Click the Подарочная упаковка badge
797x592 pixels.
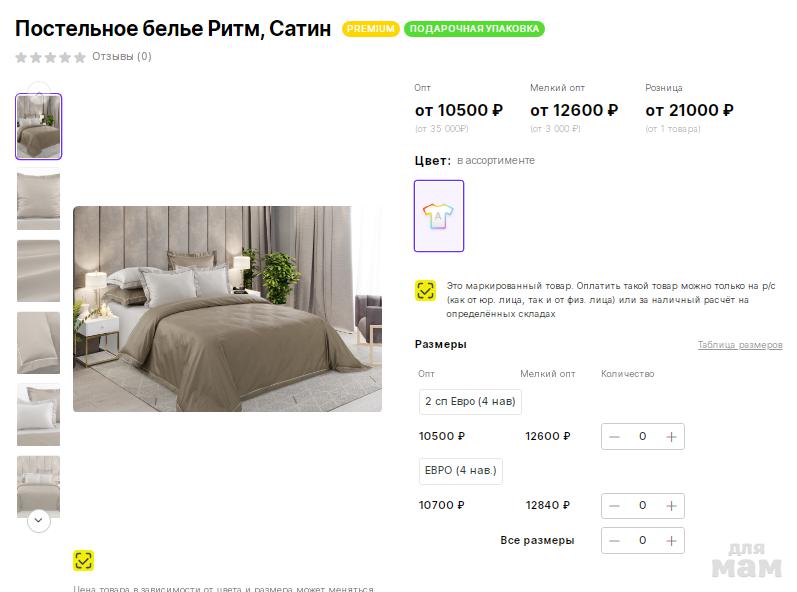click(474, 29)
